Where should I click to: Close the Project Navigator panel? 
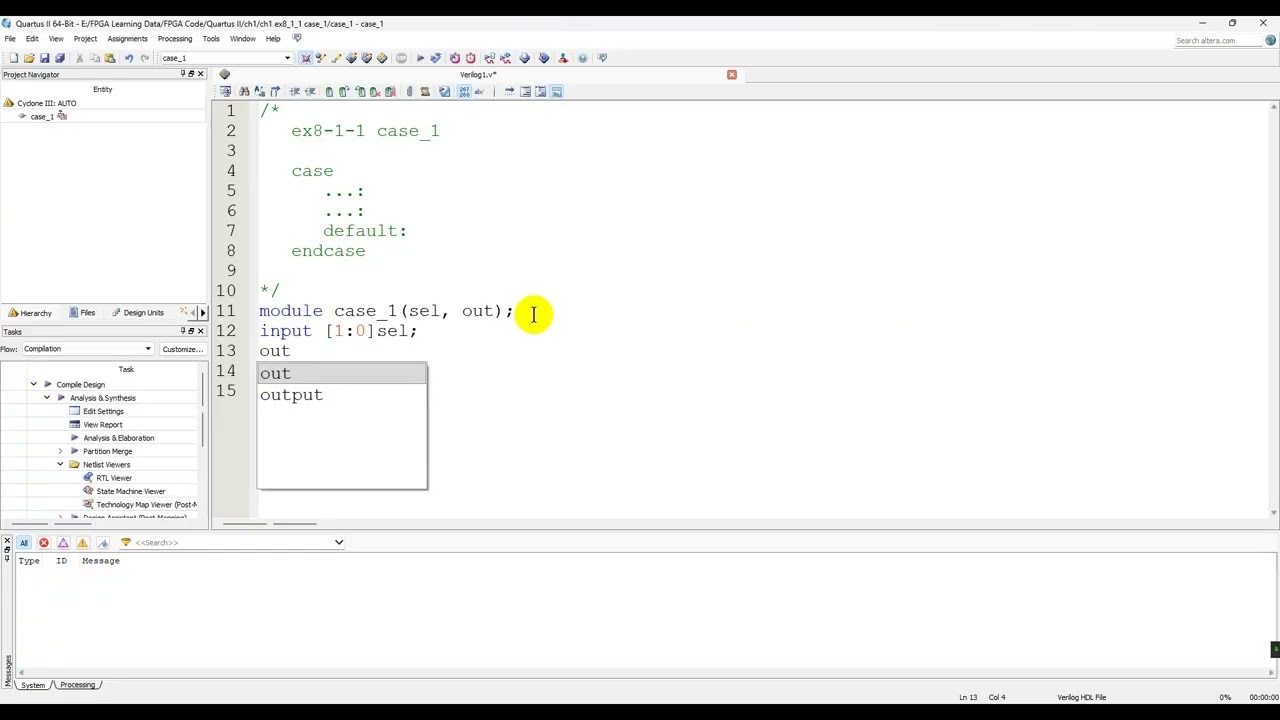[x=200, y=74]
